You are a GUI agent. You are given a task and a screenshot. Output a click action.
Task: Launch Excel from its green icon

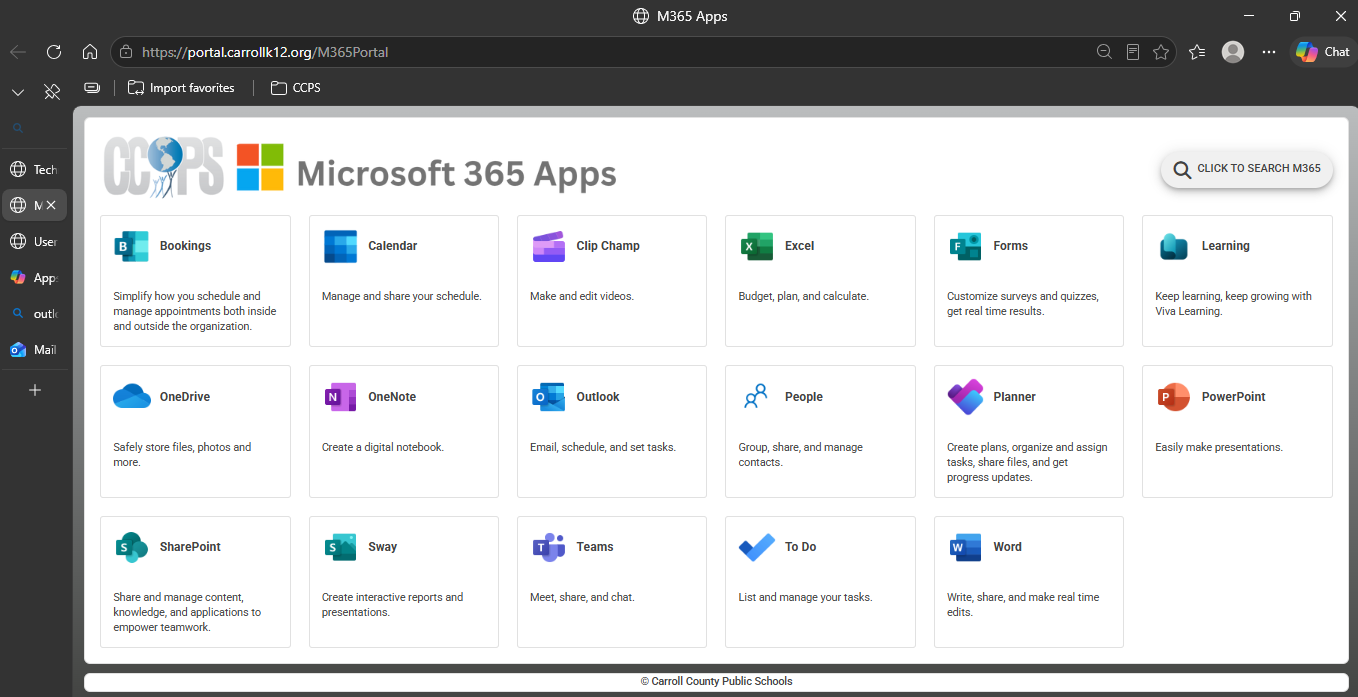click(x=757, y=246)
